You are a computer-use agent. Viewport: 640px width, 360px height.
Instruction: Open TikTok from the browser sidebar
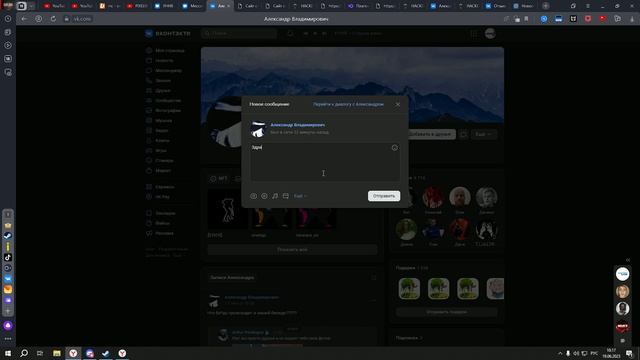coord(8,257)
